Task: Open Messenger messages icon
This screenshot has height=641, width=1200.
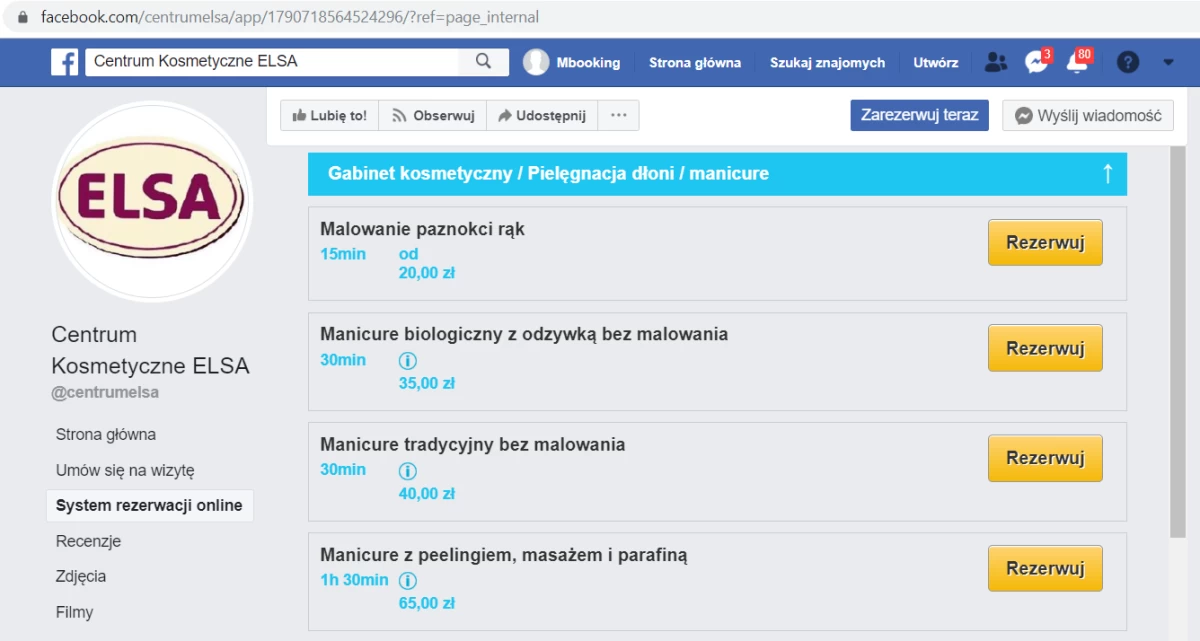Action: click(1036, 62)
